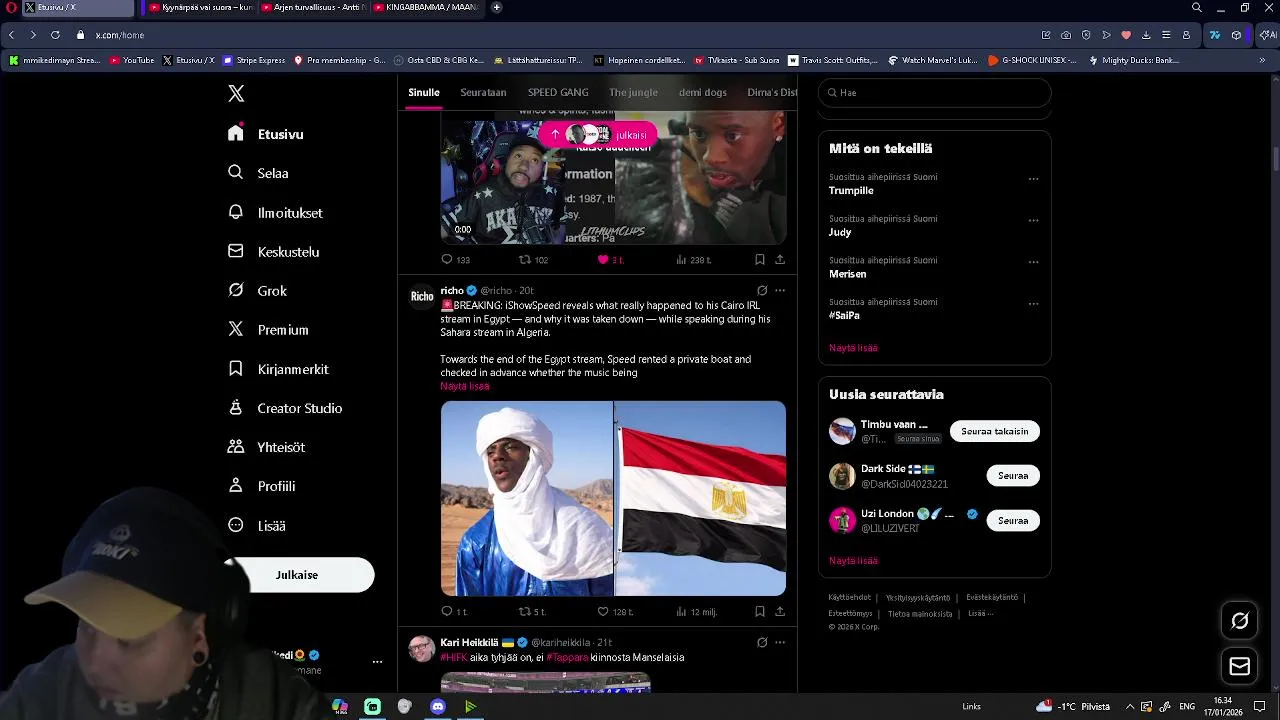Open weather widget -1°C Pilvistä
The width and height of the screenshot is (1280, 720).
[x=1073, y=707]
